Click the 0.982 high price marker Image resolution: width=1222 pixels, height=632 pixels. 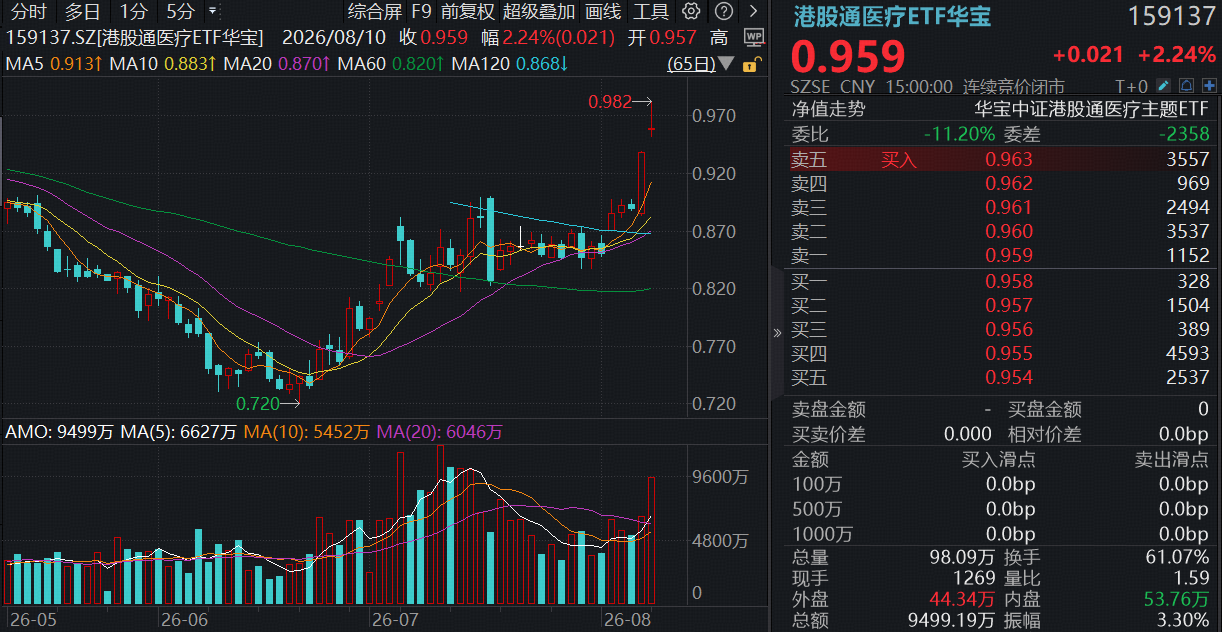tap(610, 101)
